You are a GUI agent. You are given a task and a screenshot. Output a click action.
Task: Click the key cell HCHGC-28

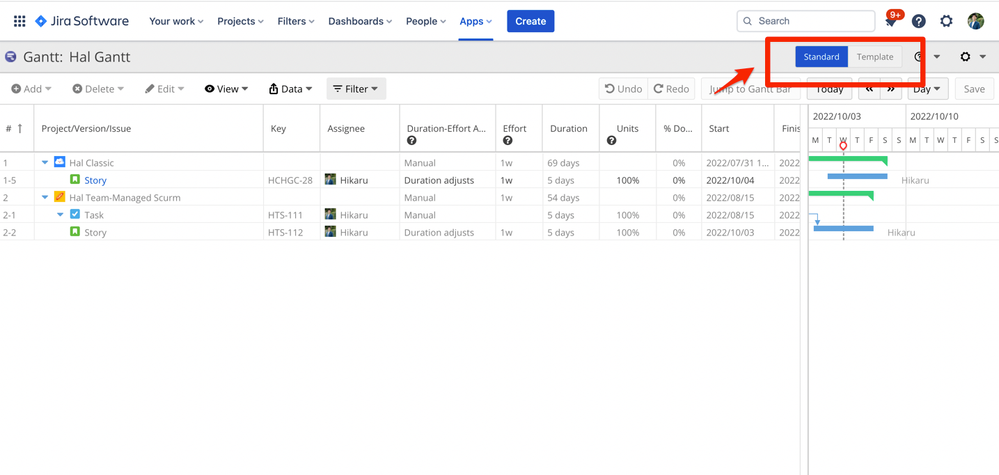pos(291,180)
